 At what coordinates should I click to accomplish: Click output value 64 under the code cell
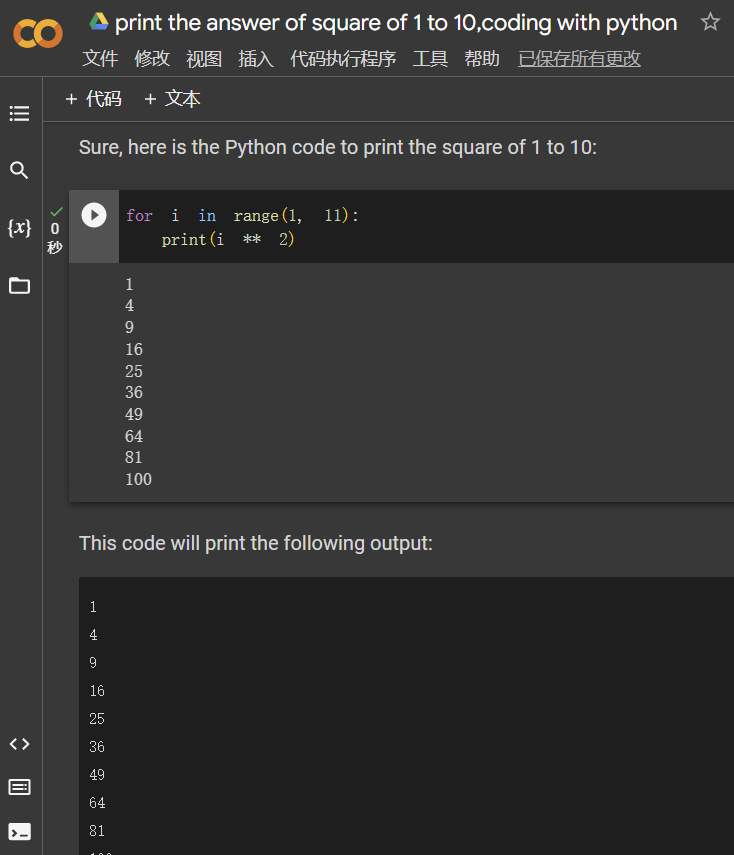(134, 436)
